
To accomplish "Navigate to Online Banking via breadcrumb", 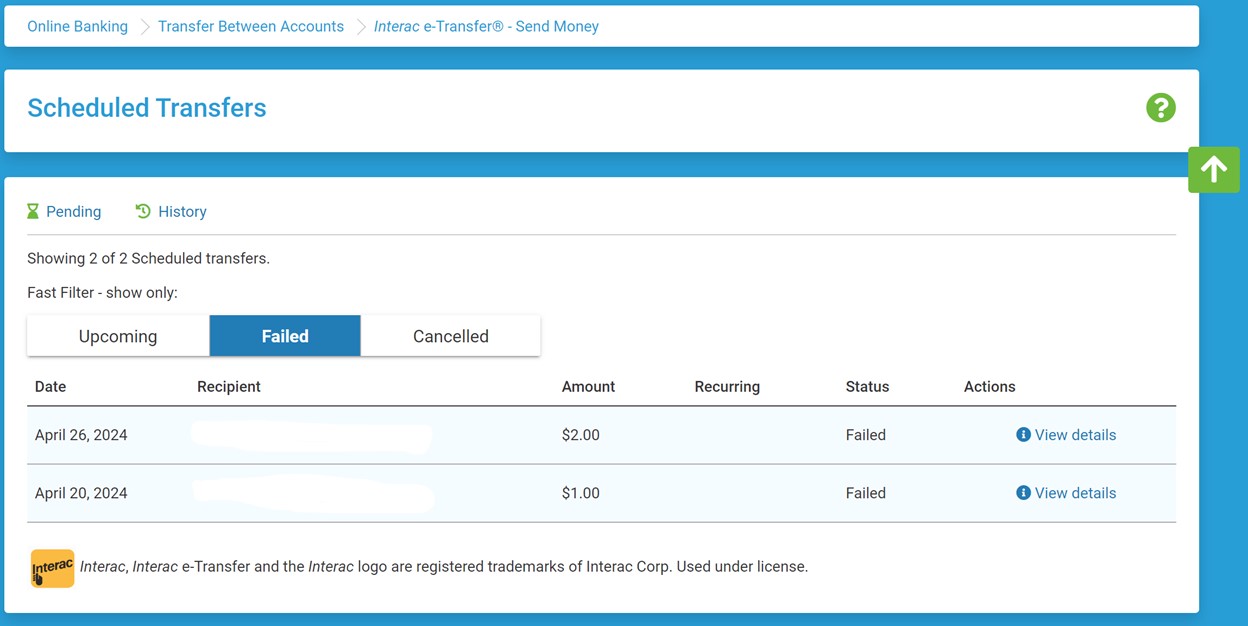I will [x=77, y=26].
